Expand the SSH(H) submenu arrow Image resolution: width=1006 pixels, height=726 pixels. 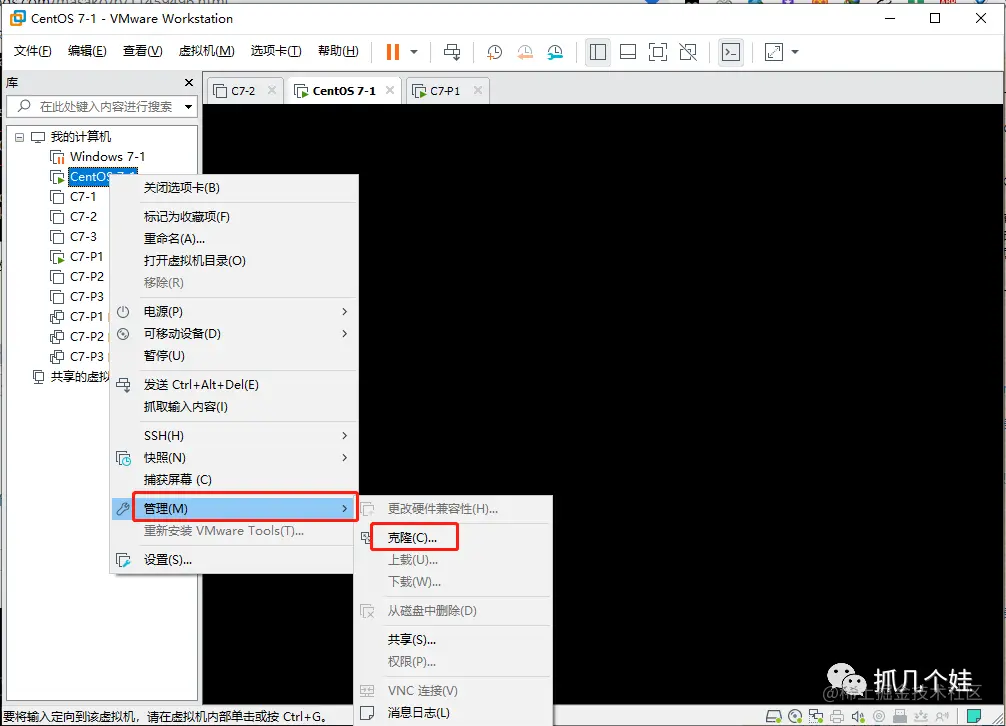pyautogui.click(x=345, y=435)
